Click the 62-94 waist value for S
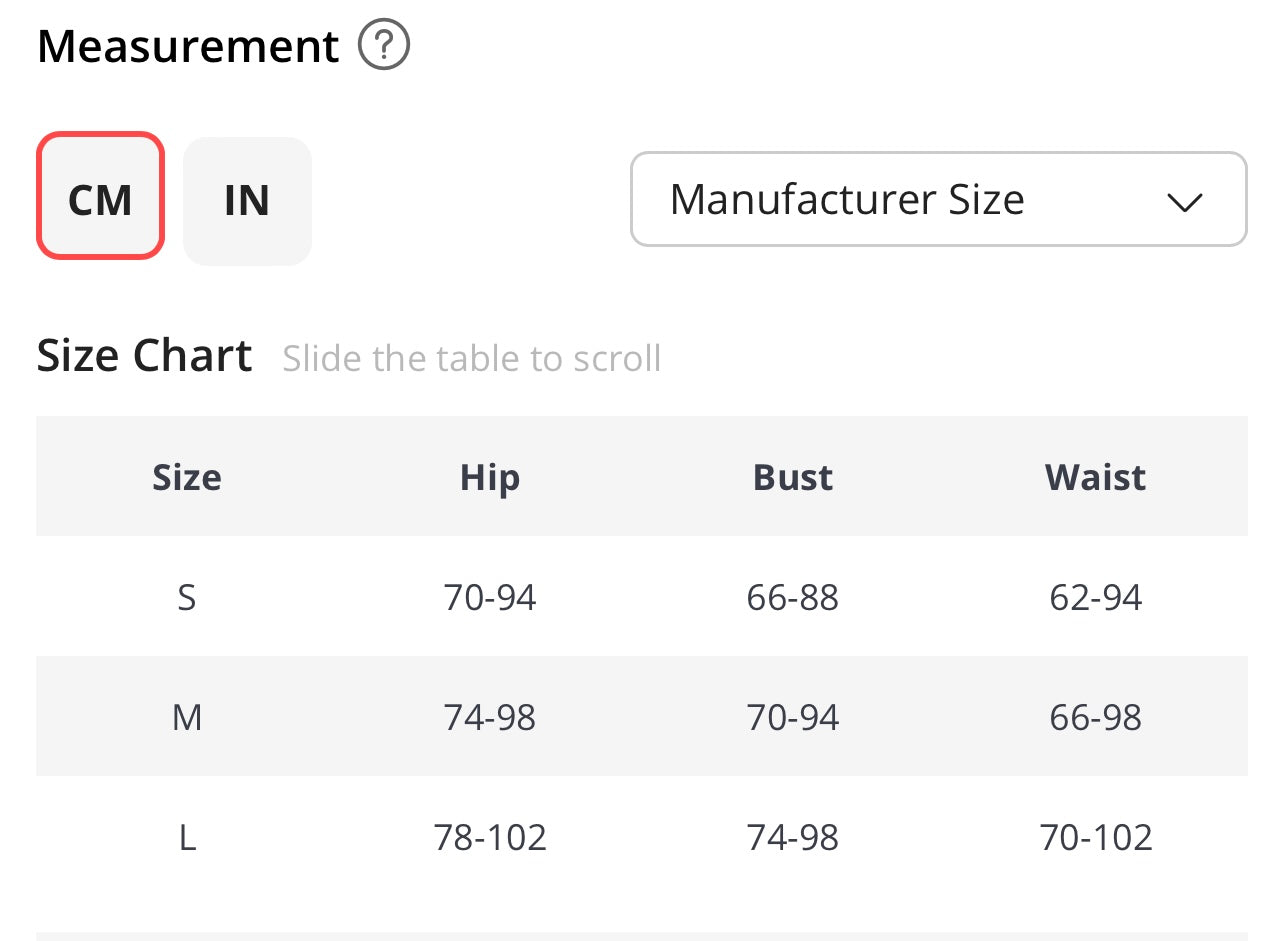Image resolution: width=1284 pixels, height=941 pixels. (x=1095, y=597)
